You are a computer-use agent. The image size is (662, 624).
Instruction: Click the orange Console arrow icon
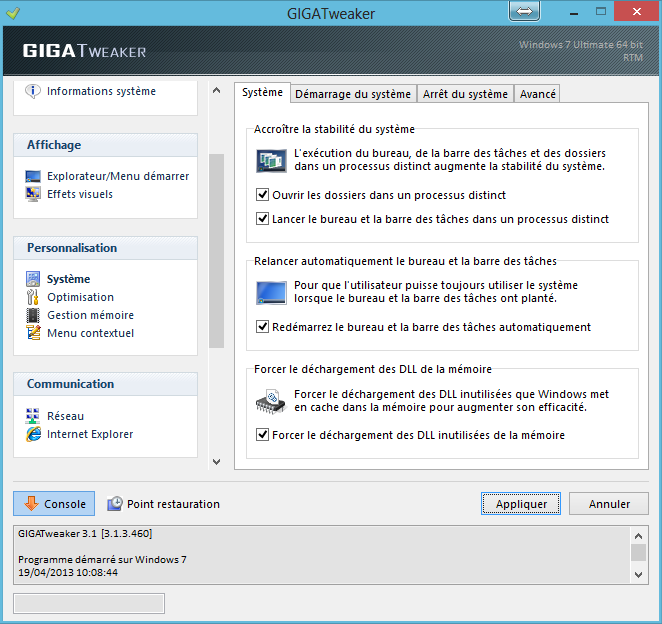[x=31, y=503]
